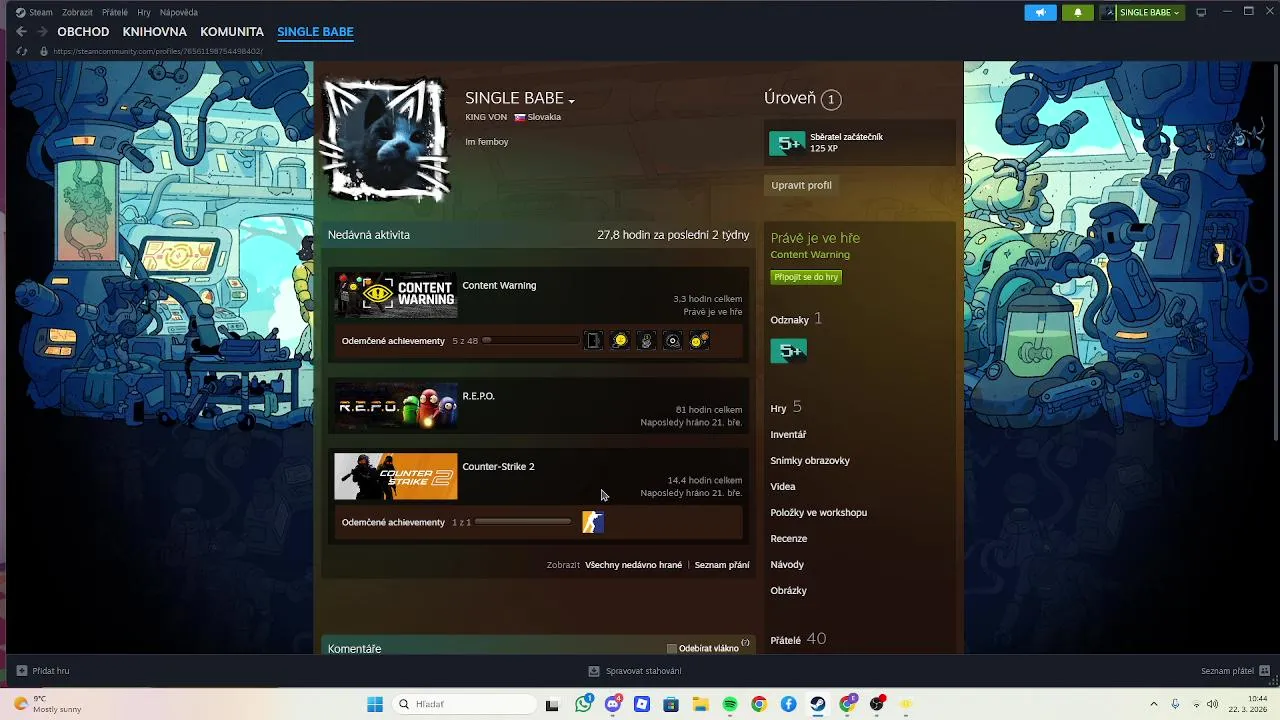Open the Recenze link
The width and height of the screenshot is (1280, 720).
click(788, 539)
